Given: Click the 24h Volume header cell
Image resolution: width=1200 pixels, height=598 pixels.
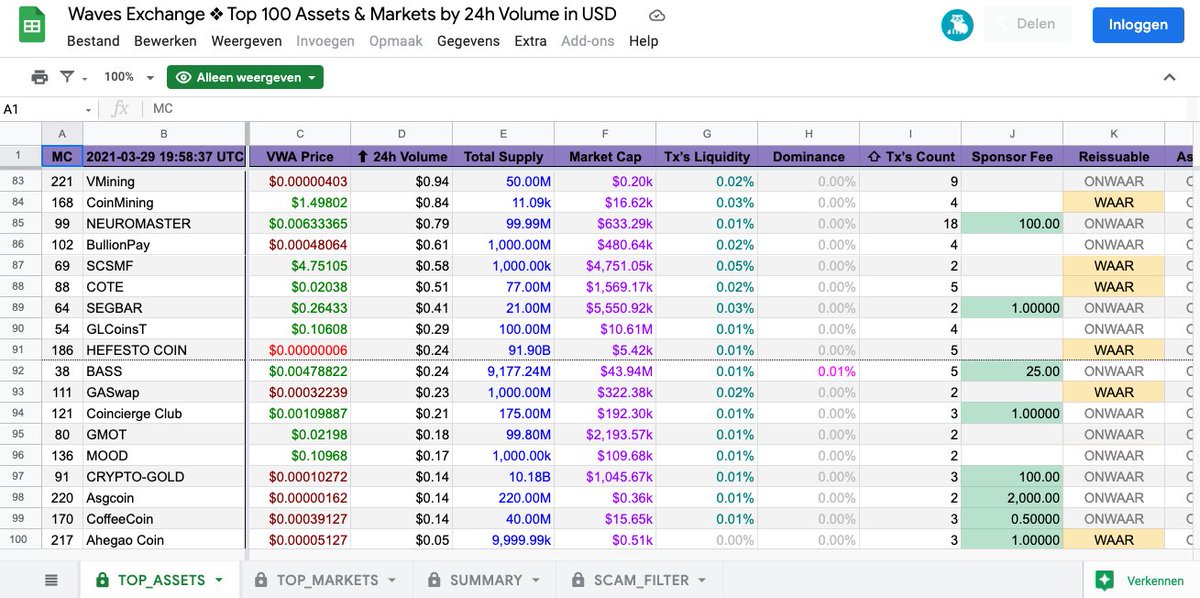Looking at the screenshot, I should (402, 156).
